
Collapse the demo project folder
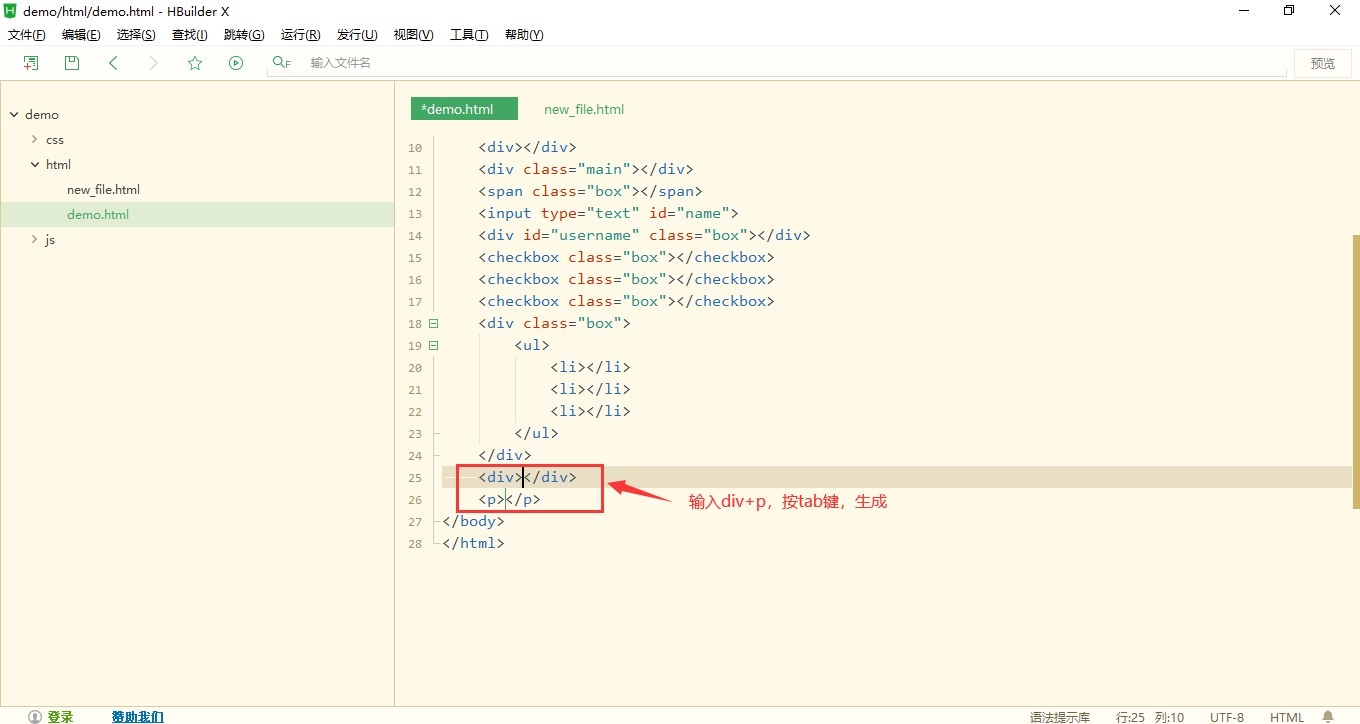click(x=14, y=115)
